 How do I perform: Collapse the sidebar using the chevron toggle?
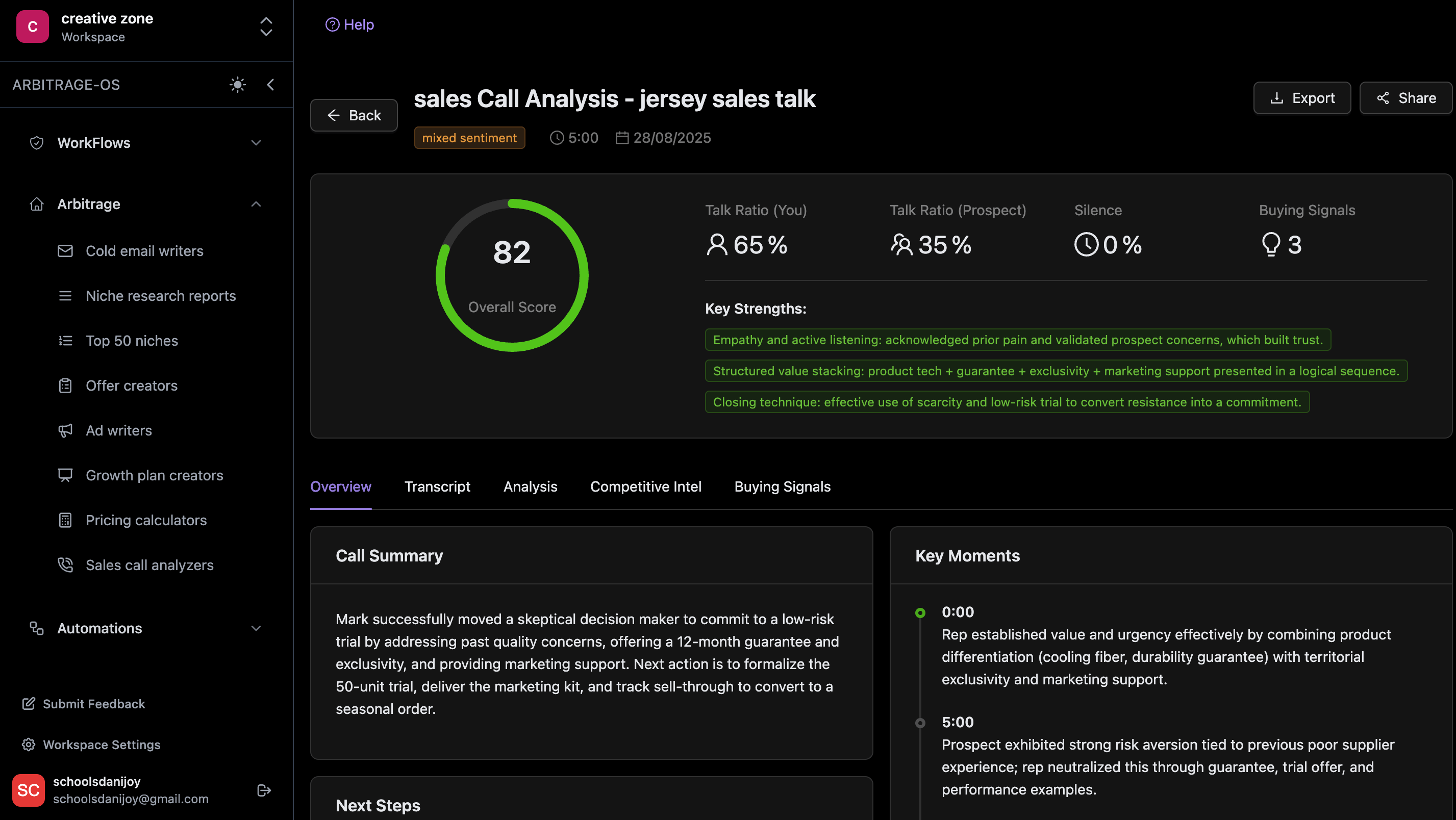coord(271,84)
